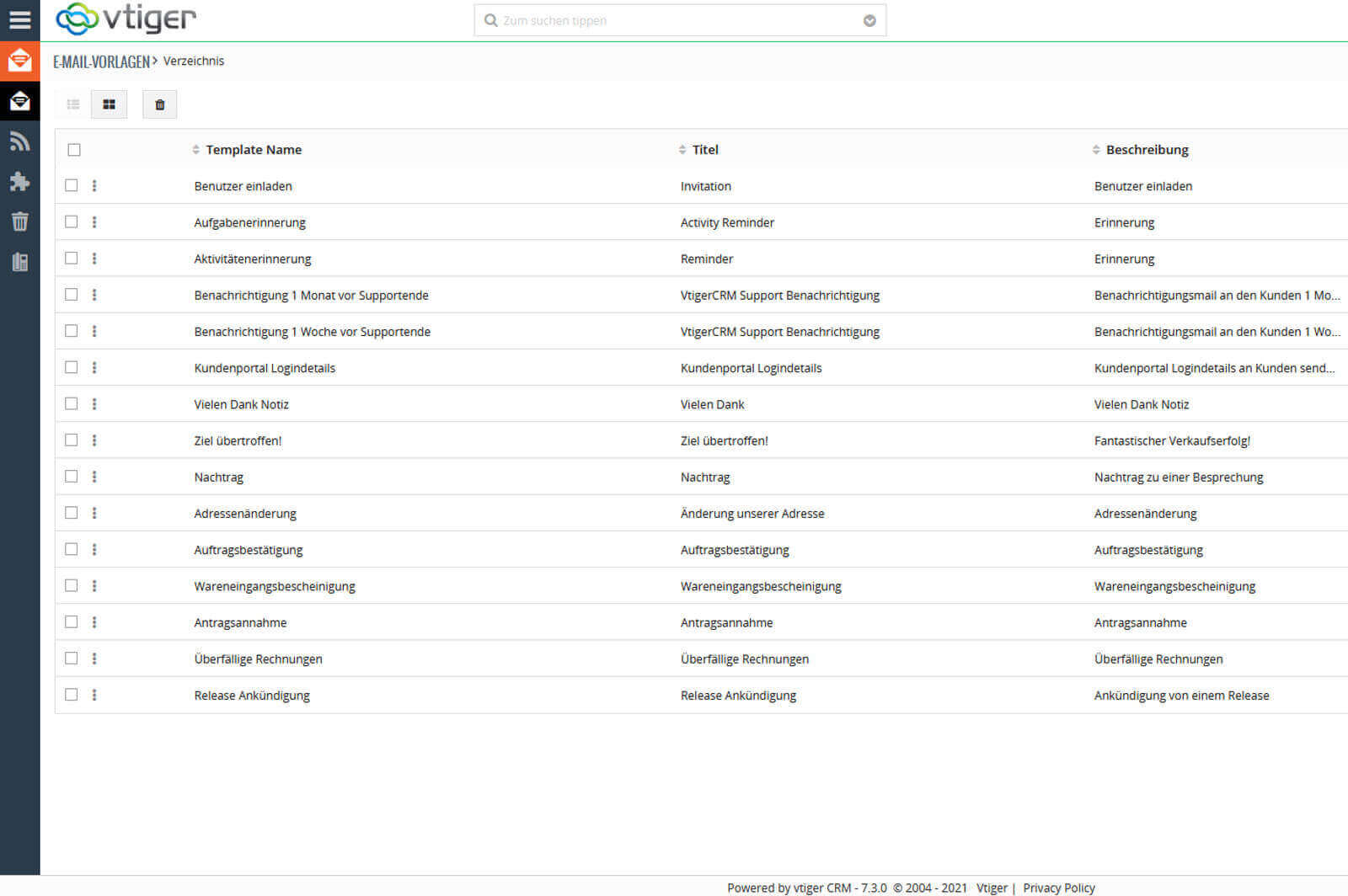Toggle the select all templates checkbox
This screenshot has width=1348, height=896.
74,150
